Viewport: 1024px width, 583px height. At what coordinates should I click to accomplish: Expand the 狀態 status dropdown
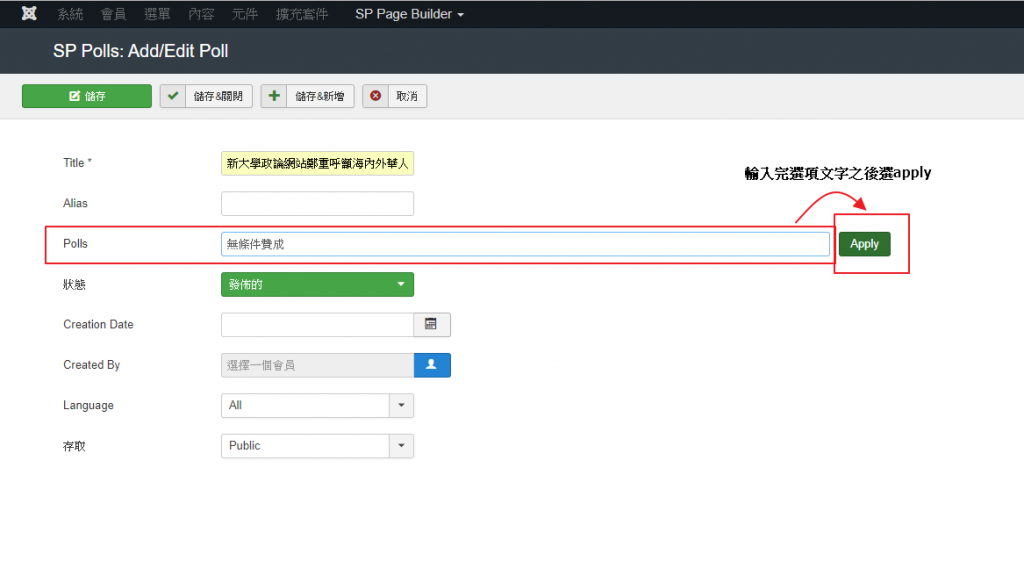pos(317,285)
